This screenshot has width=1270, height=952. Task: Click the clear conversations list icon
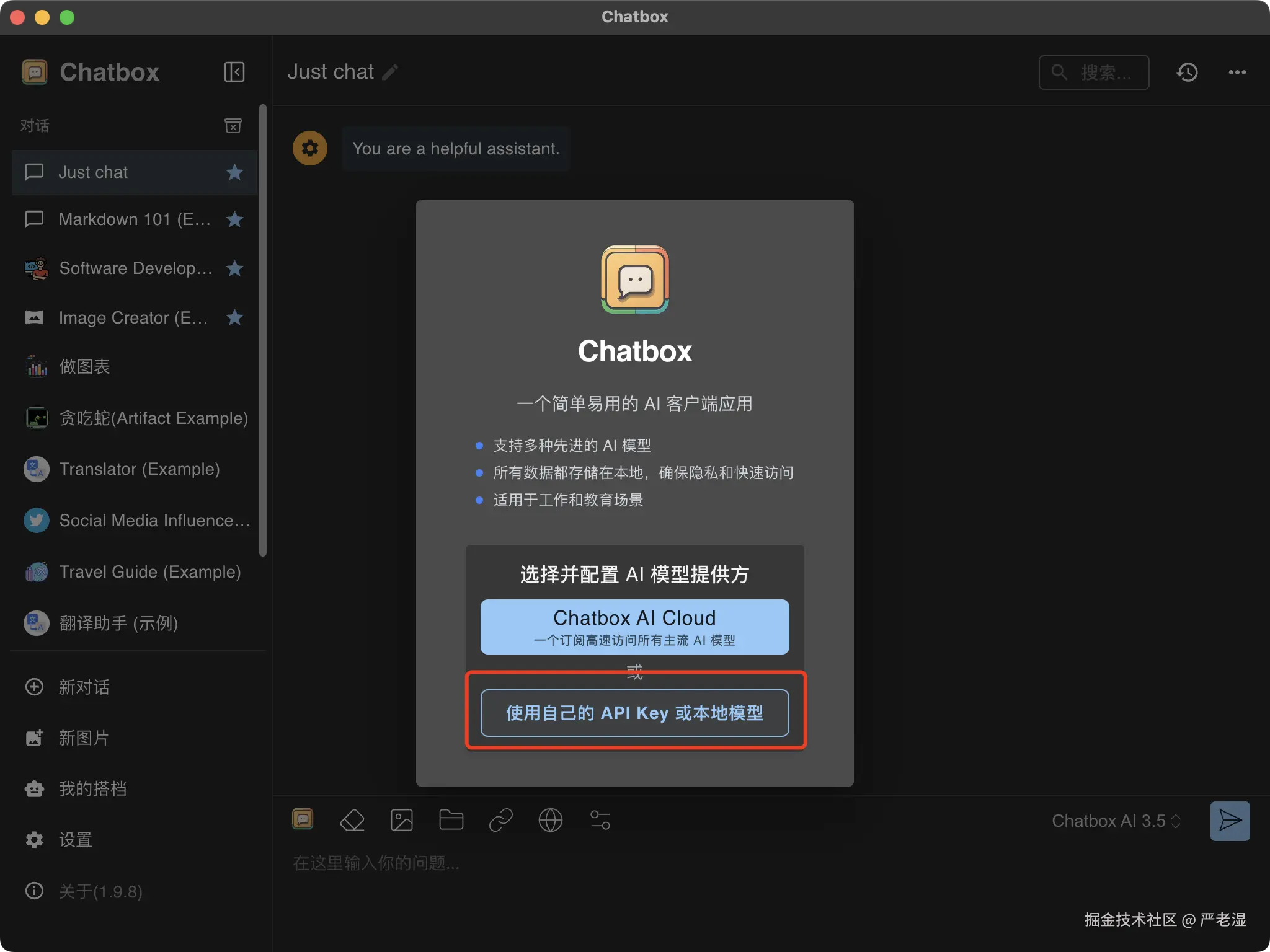(x=233, y=126)
